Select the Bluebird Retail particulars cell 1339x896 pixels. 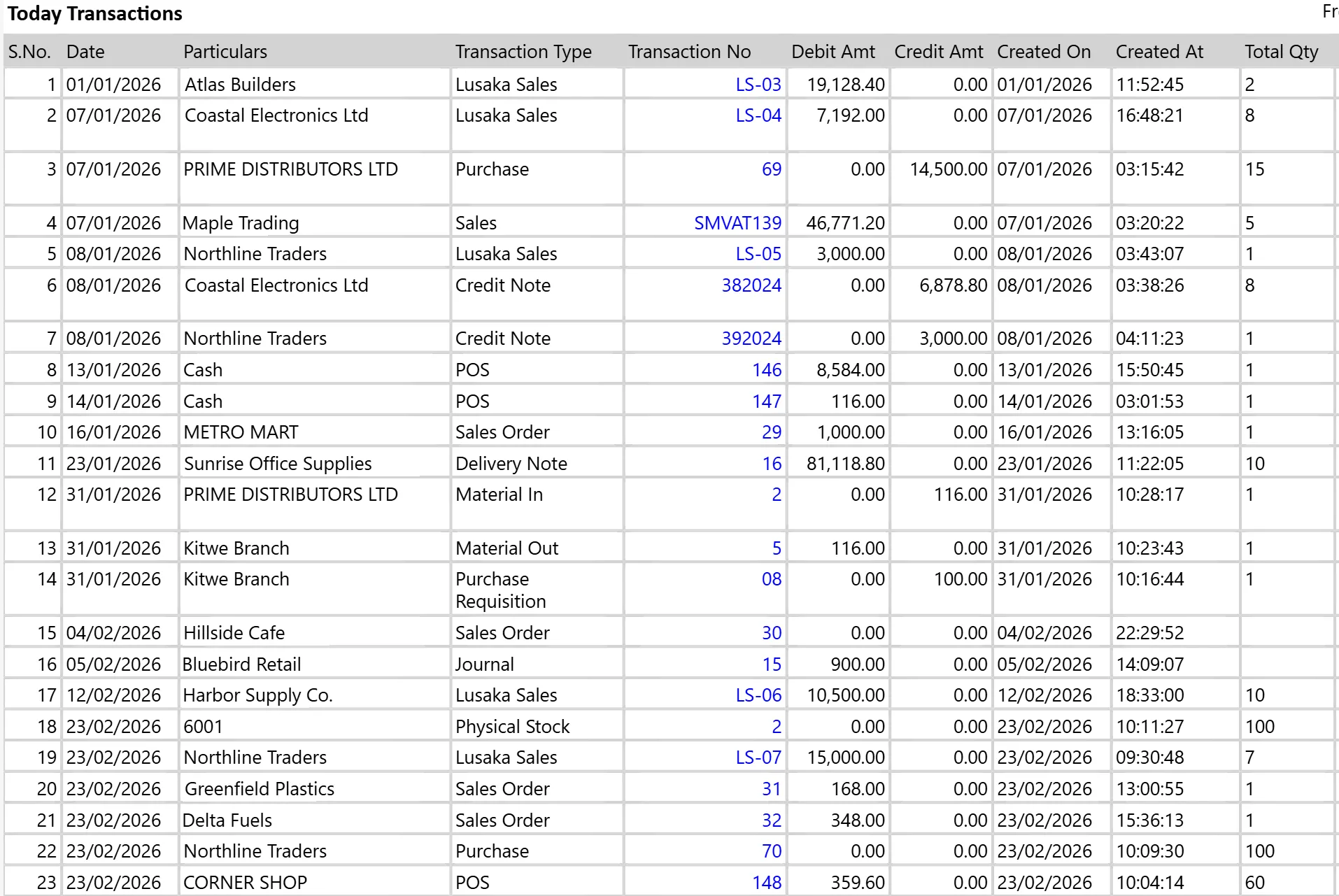coord(314,664)
